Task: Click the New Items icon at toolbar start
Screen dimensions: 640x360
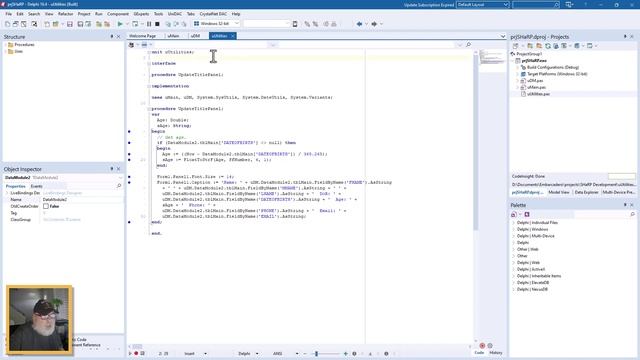Action: [7, 24]
